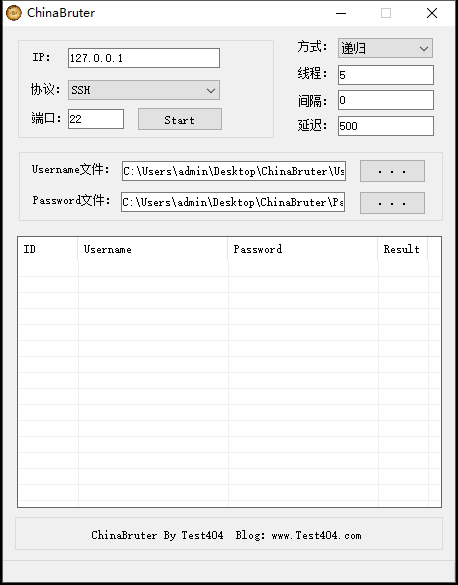Click the 间隔 interval field showing 0
Image resolution: width=458 pixels, height=585 pixels.
pyautogui.click(x=386, y=100)
